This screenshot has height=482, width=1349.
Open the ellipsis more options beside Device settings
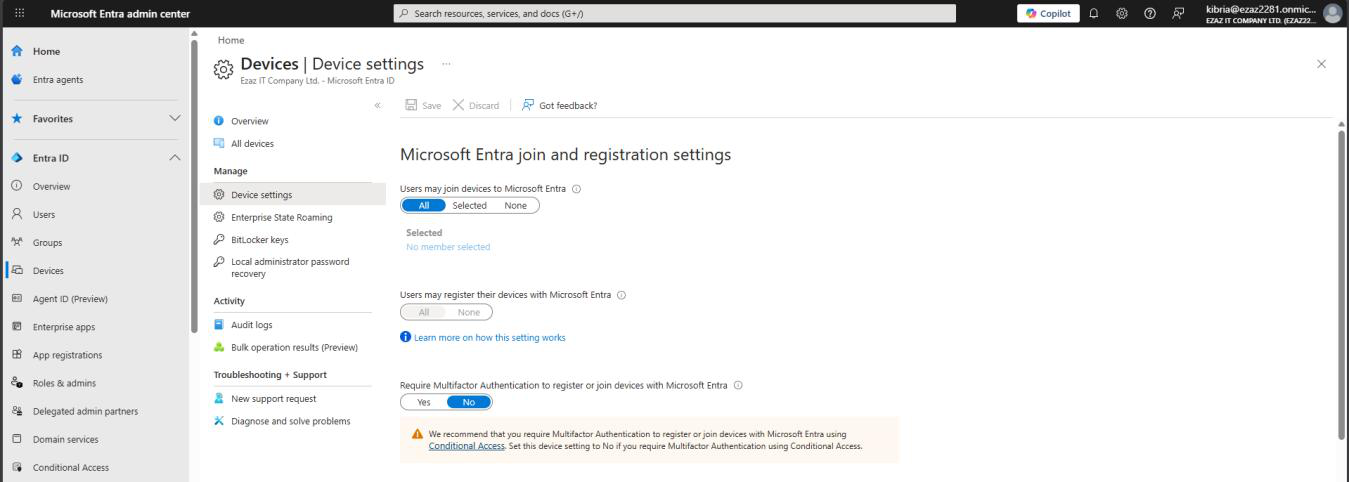pos(445,64)
